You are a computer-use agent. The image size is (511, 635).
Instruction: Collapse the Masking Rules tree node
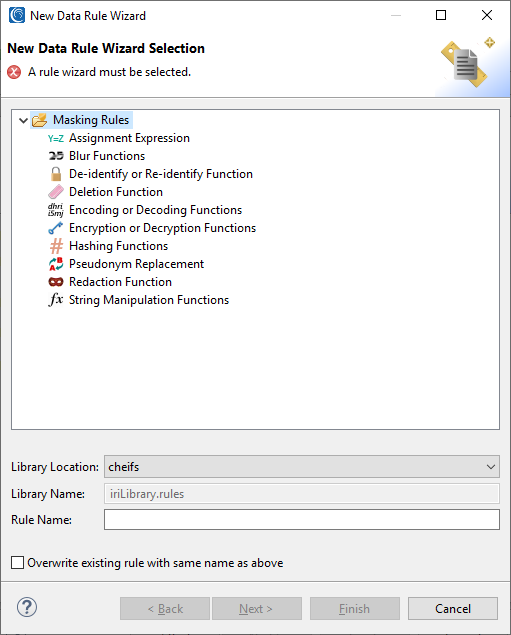click(23, 120)
